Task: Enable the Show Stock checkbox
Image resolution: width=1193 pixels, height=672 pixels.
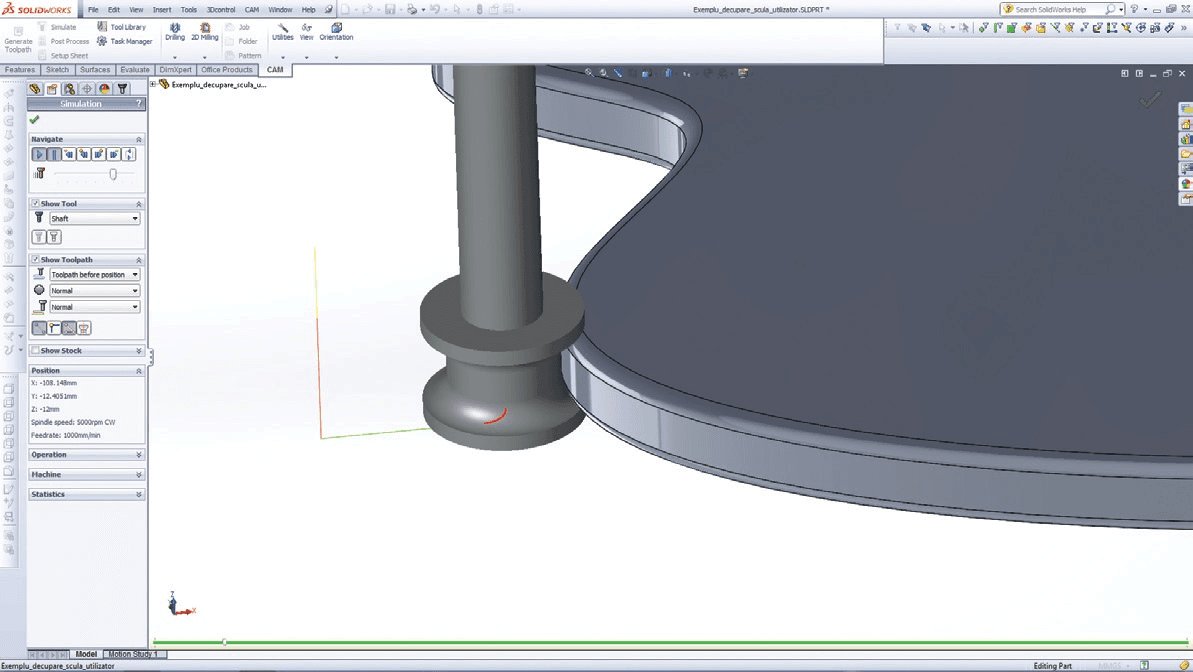Action: click(35, 351)
